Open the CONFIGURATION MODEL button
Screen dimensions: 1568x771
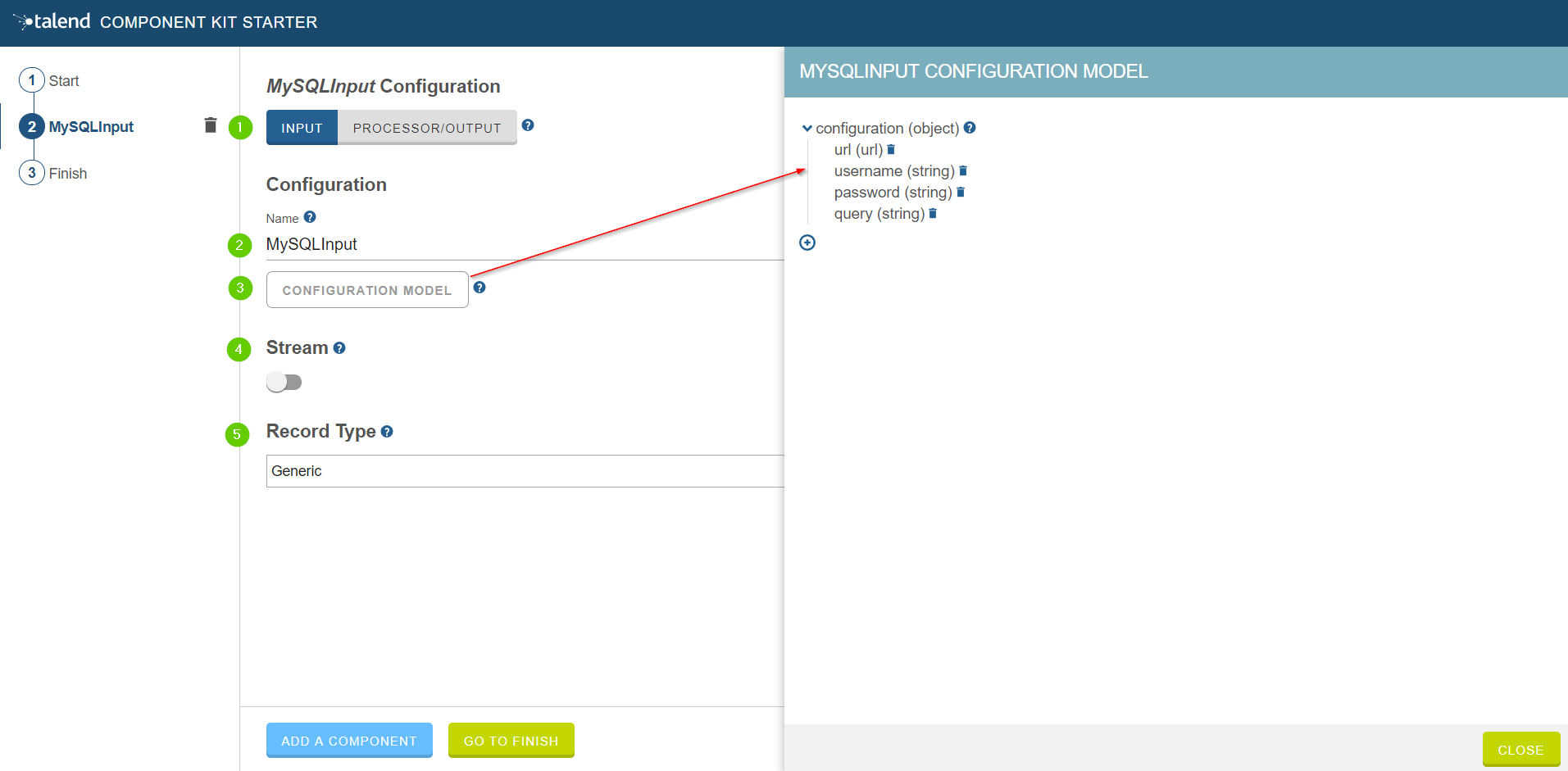[367, 290]
